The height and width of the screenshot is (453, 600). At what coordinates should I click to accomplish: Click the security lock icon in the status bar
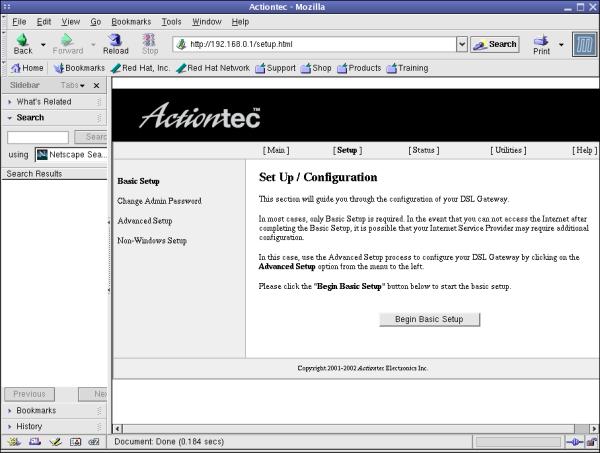click(x=592, y=442)
